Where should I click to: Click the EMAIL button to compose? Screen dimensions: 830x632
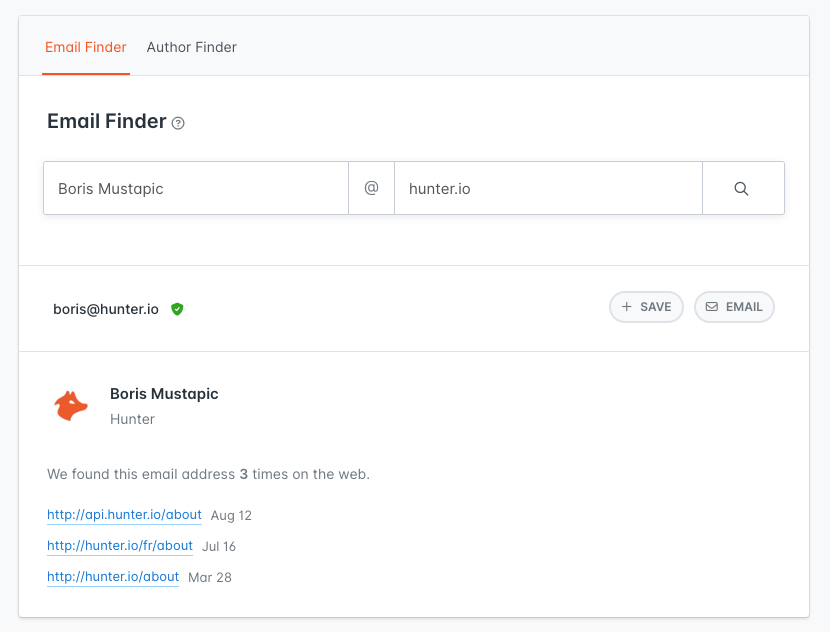point(734,307)
